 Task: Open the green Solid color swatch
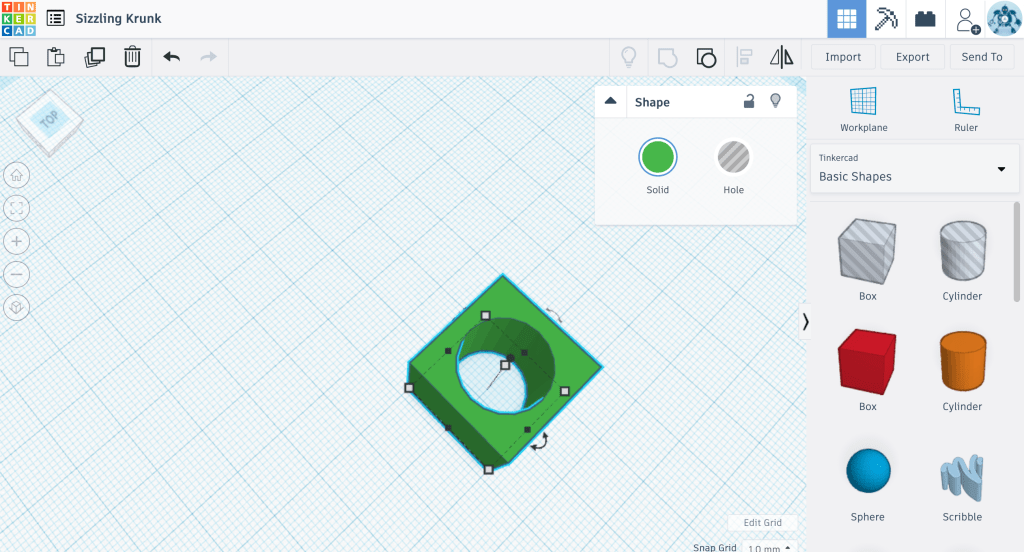tap(657, 158)
